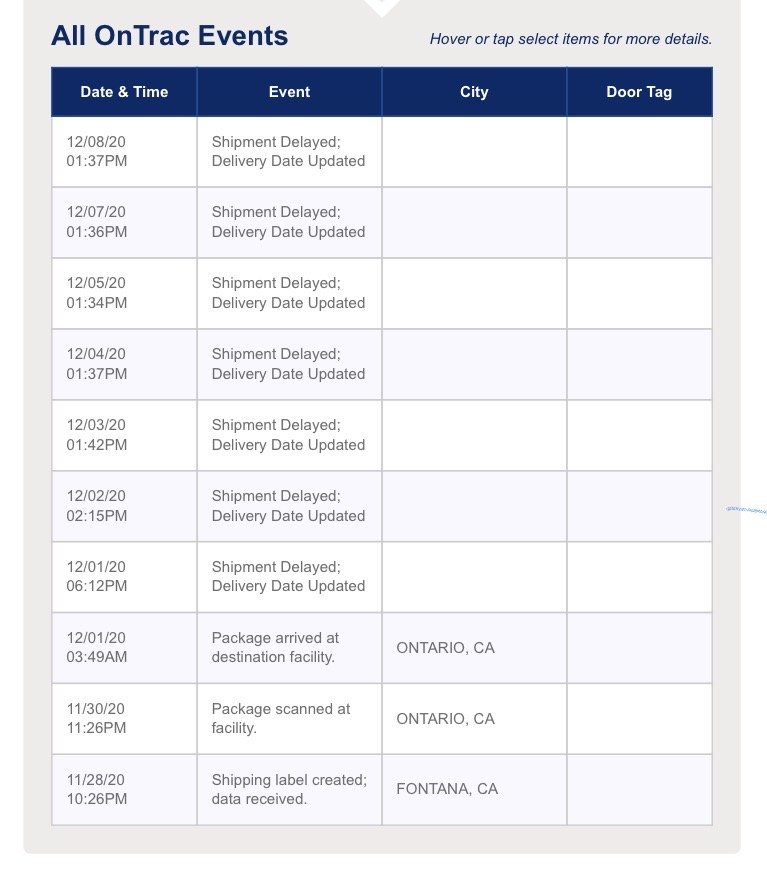This screenshot has height=882, width=767.
Task: Tap the 06:12PM Shipment Delayed event
Action: (x=288, y=577)
